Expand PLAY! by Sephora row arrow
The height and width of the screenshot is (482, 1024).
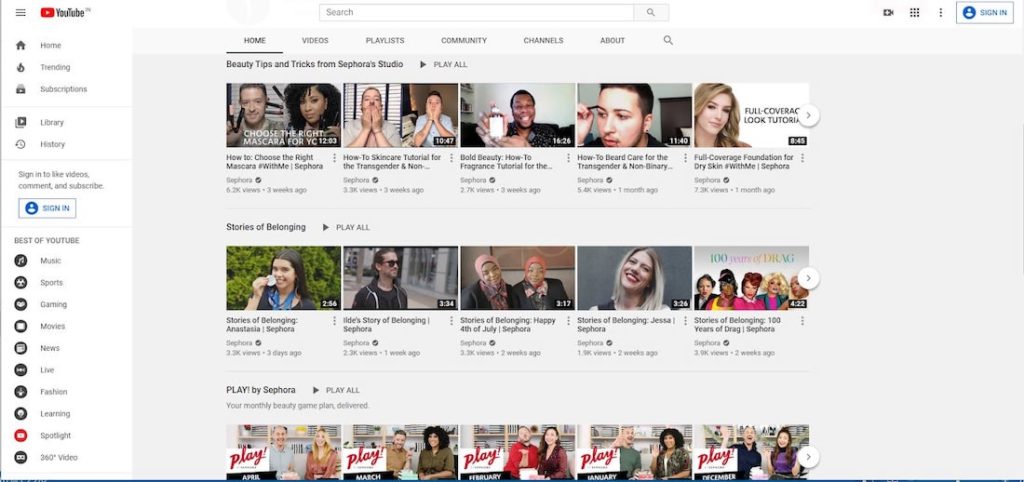click(809, 457)
